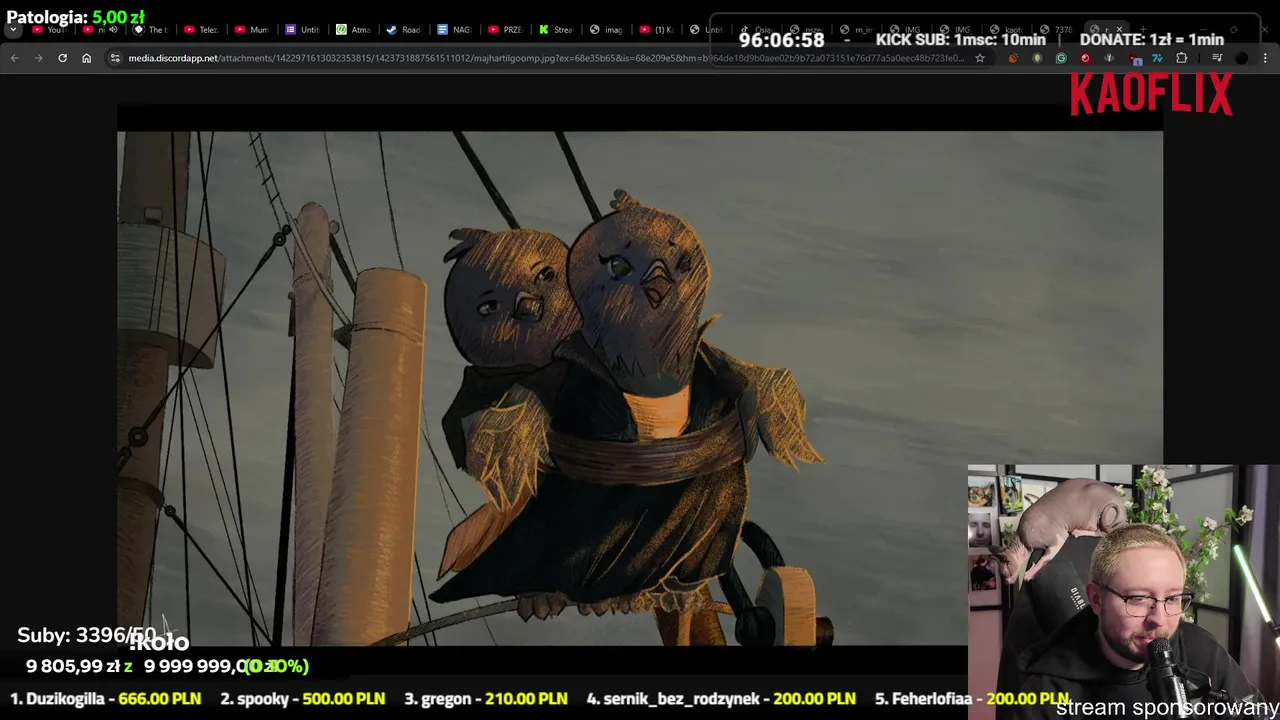Open the Grammarly extension icon

1061,58
